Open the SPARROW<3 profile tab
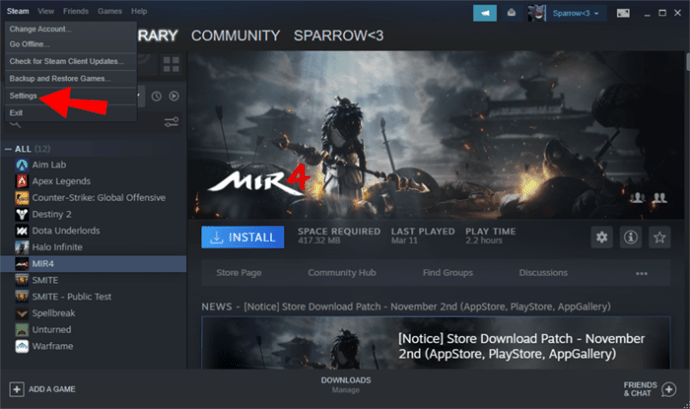This screenshot has width=690, height=409. coord(338,36)
